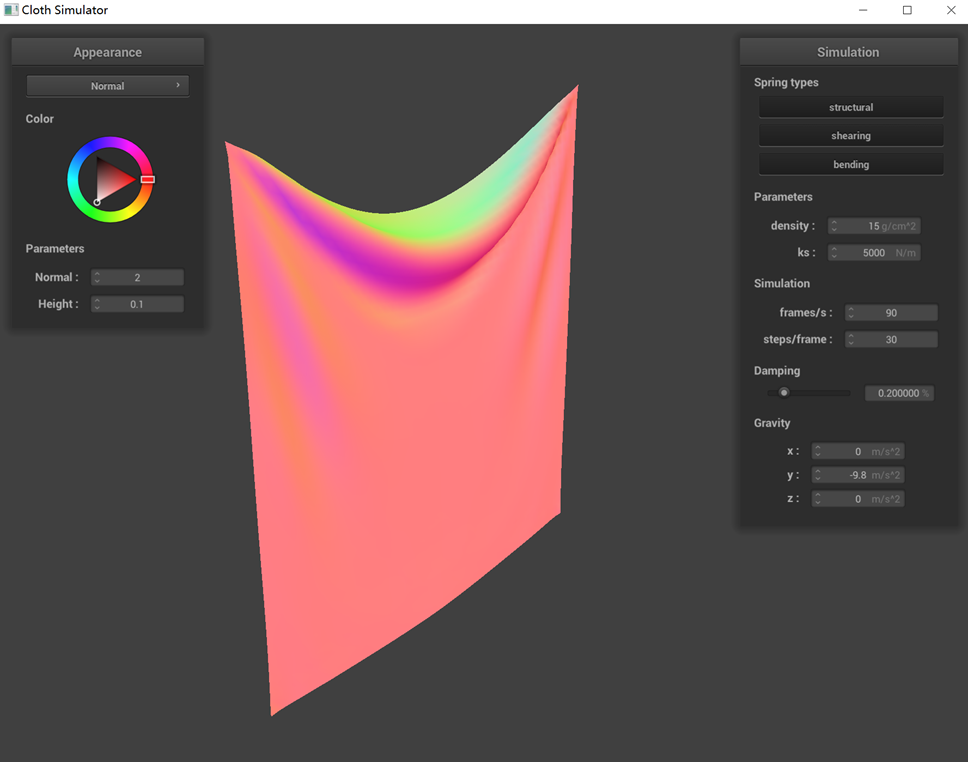Click the Damping percentage value box

[898, 394]
